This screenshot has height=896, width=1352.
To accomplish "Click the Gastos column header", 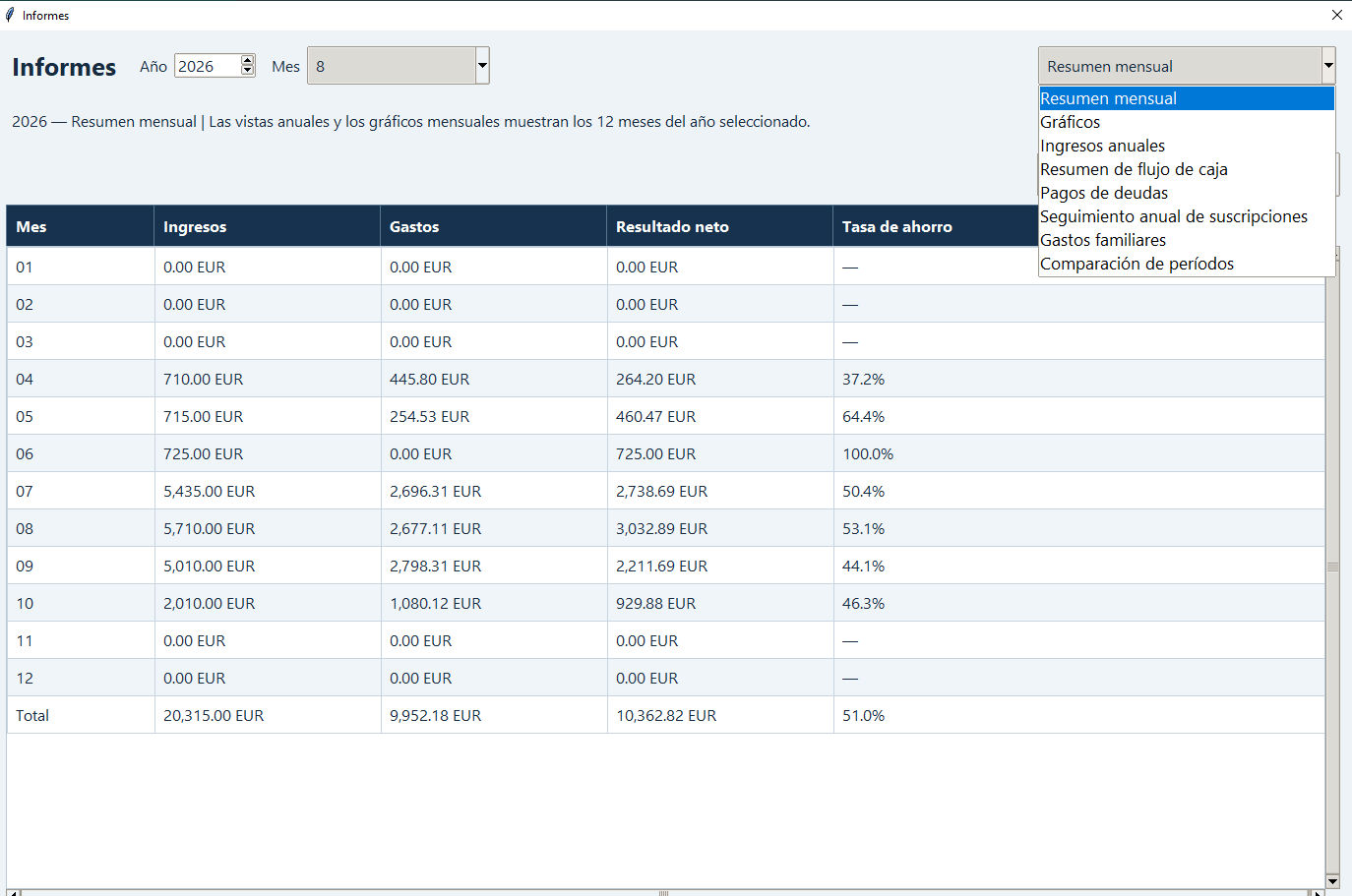I will [493, 226].
